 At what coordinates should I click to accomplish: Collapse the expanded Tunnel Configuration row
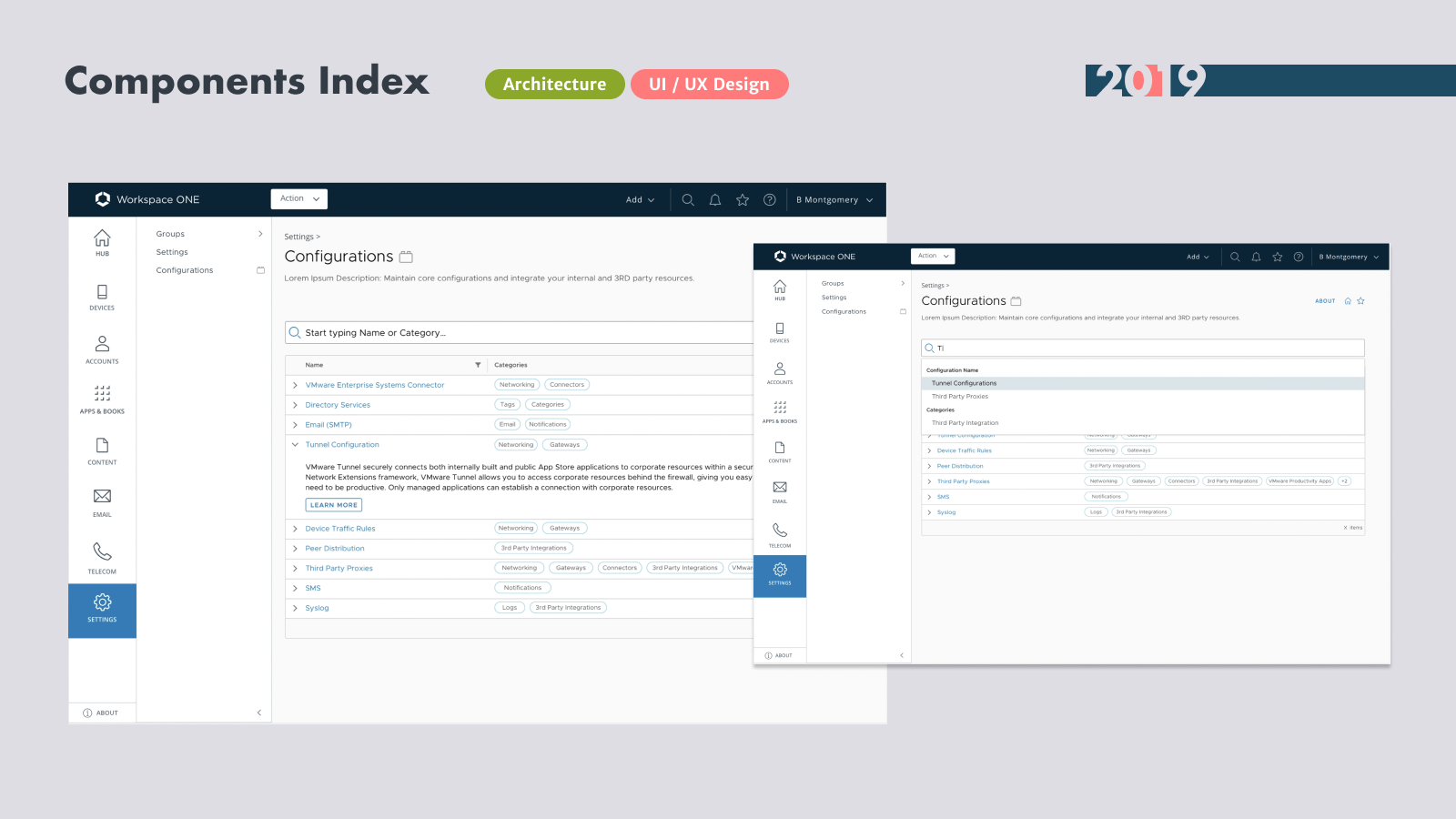click(x=295, y=445)
